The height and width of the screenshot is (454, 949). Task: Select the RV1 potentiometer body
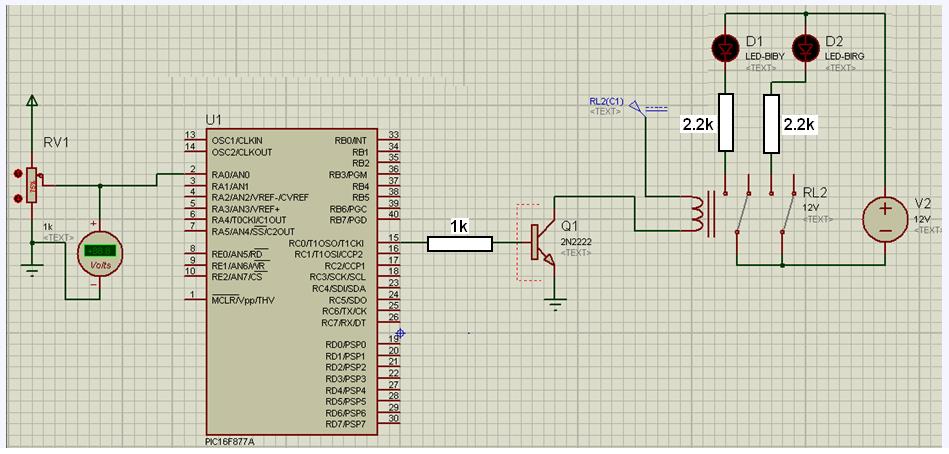point(32,185)
